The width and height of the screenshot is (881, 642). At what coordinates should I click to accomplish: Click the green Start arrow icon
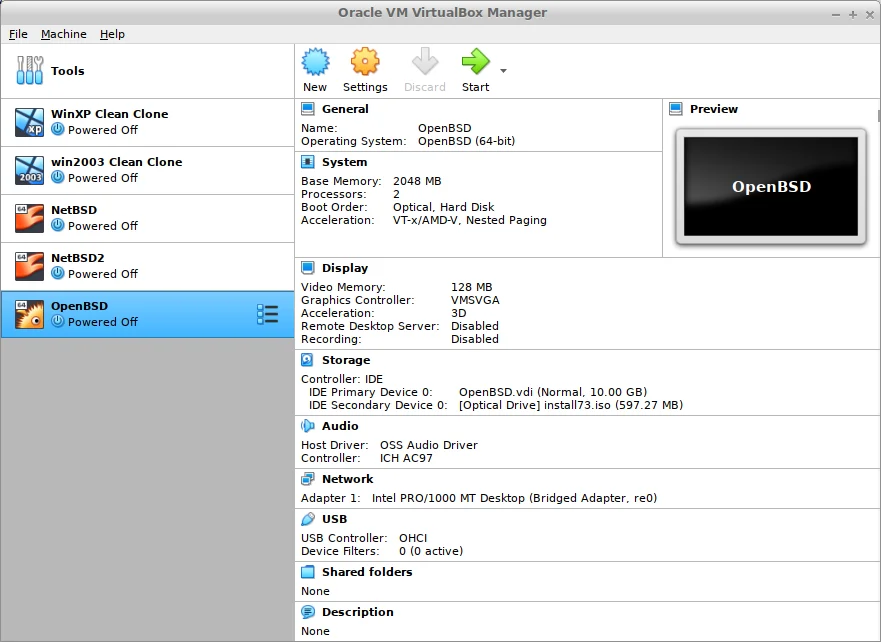(475, 63)
